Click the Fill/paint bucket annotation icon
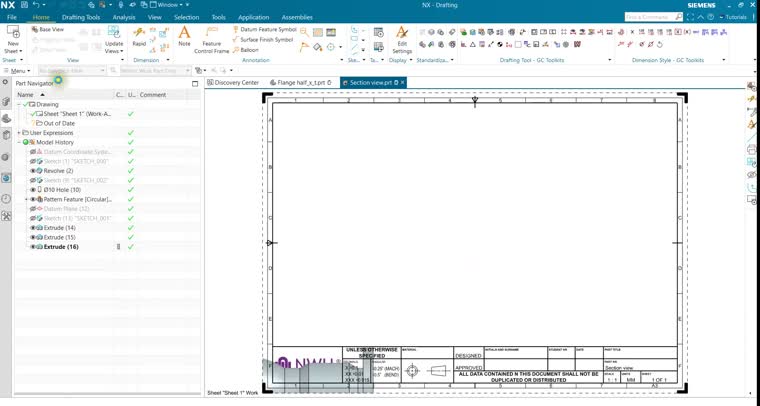The width and height of the screenshot is (760, 406). click(x=317, y=47)
